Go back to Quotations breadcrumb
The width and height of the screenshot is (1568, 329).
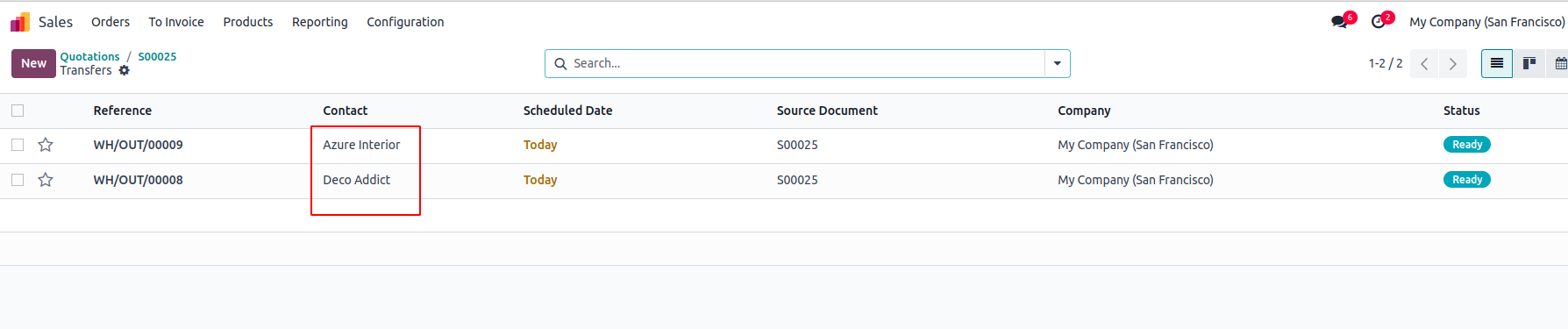click(89, 56)
